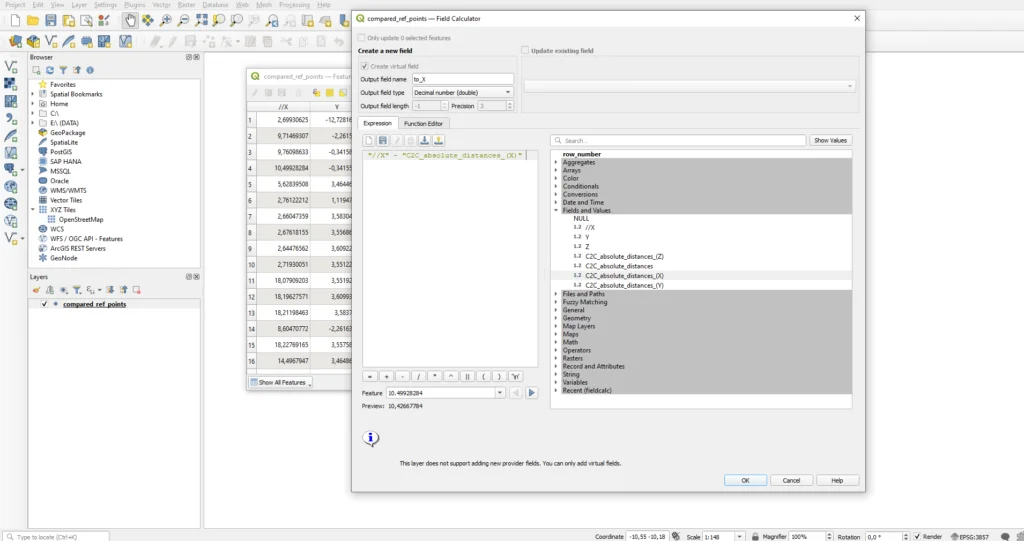
Task: Click the New Project icon
Action: [15, 21]
